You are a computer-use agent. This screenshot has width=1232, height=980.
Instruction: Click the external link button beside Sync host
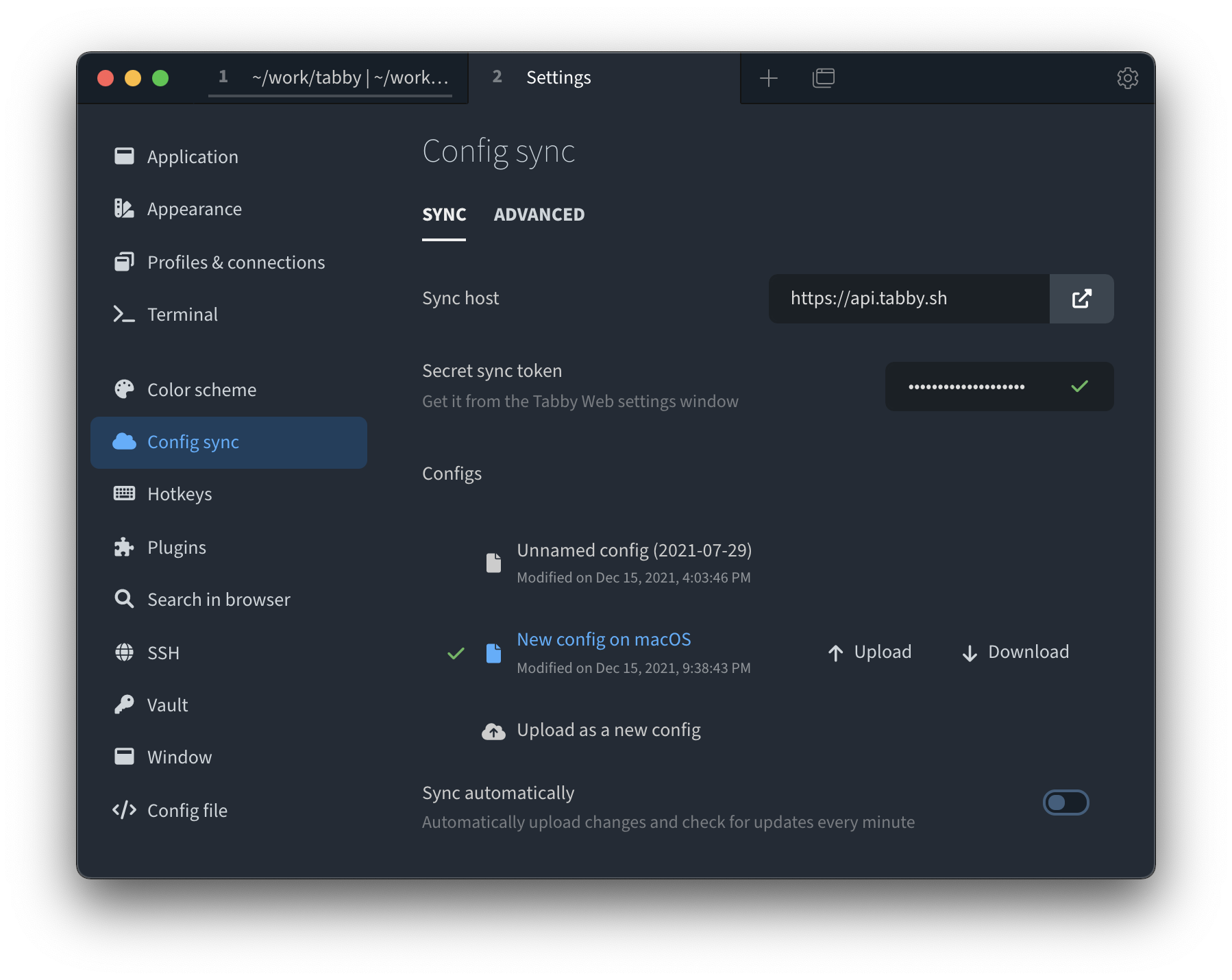1081,299
